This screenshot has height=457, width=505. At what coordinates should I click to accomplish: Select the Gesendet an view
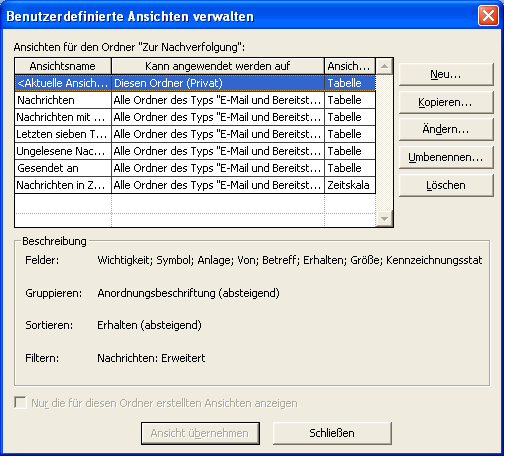(x=195, y=168)
